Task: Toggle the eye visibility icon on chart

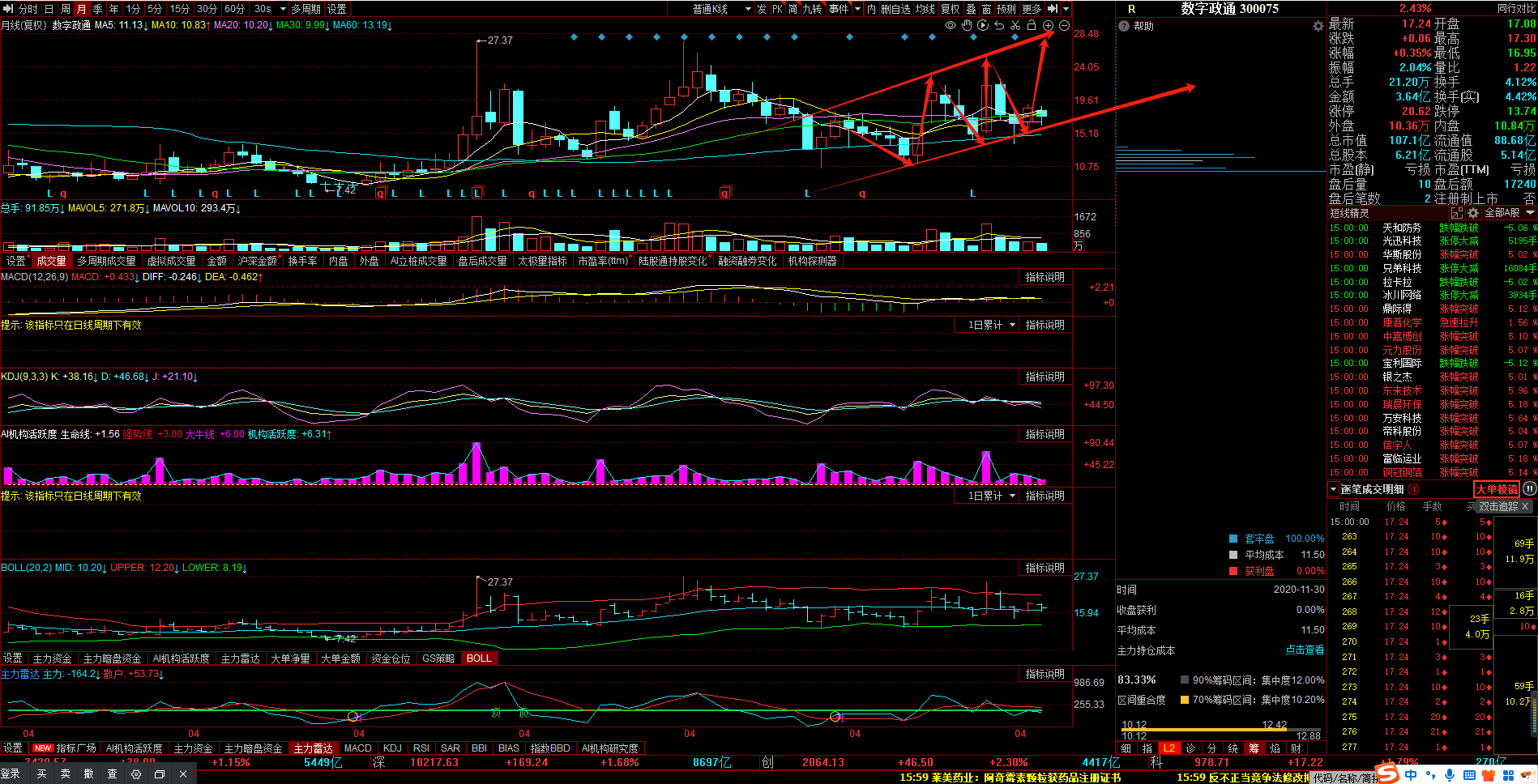Action: [x=951, y=25]
